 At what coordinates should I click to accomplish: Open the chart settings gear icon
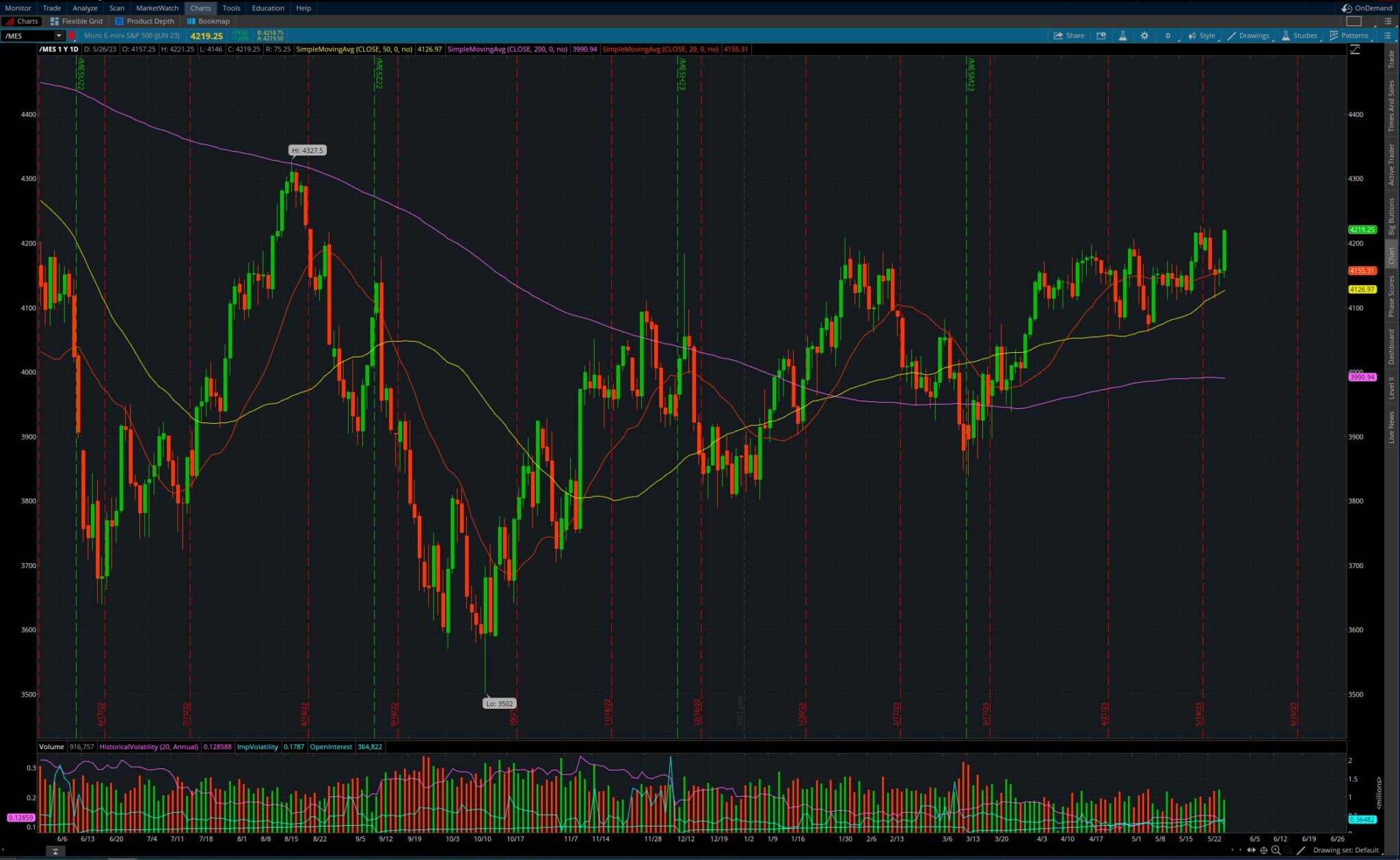point(1144,35)
